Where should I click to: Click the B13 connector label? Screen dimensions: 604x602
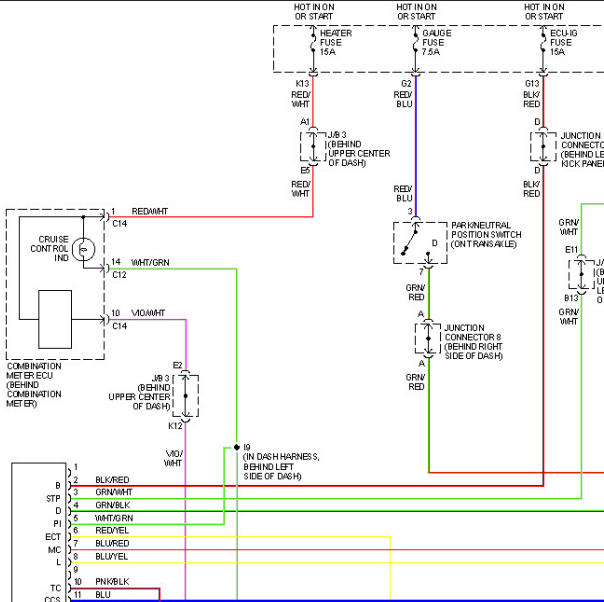tap(571, 298)
